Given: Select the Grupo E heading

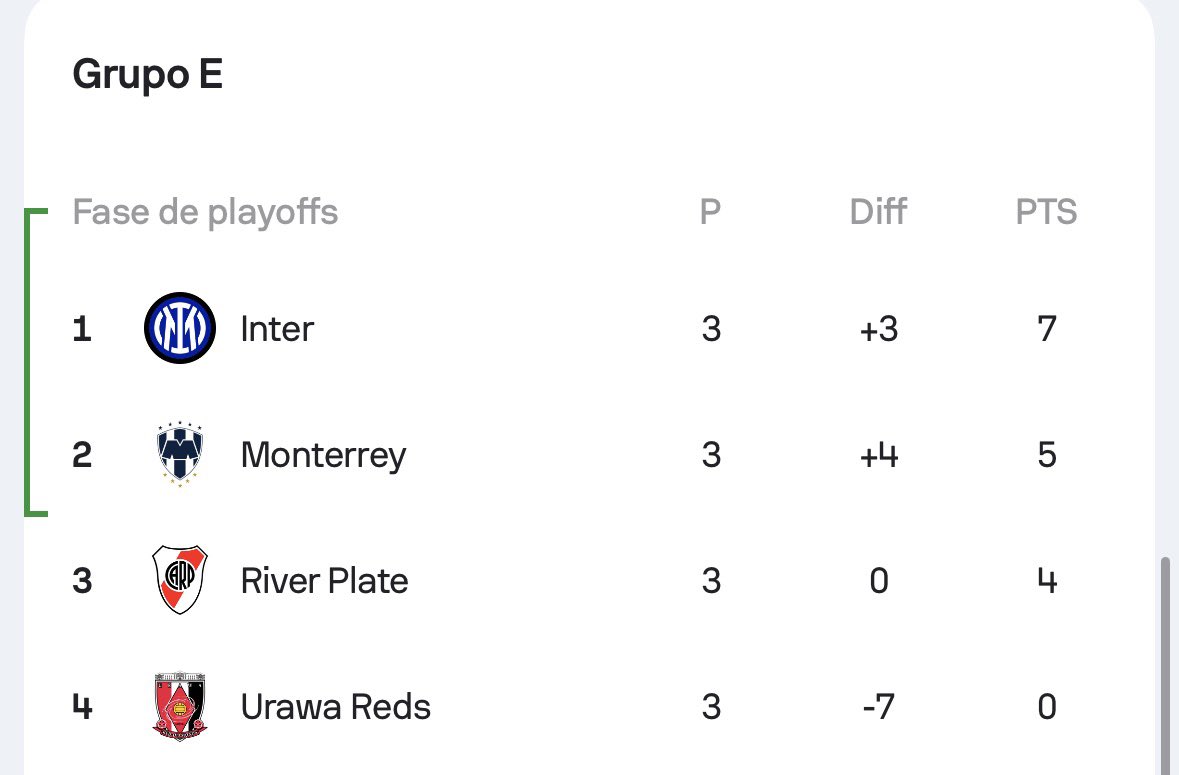Looking at the screenshot, I should (147, 74).
